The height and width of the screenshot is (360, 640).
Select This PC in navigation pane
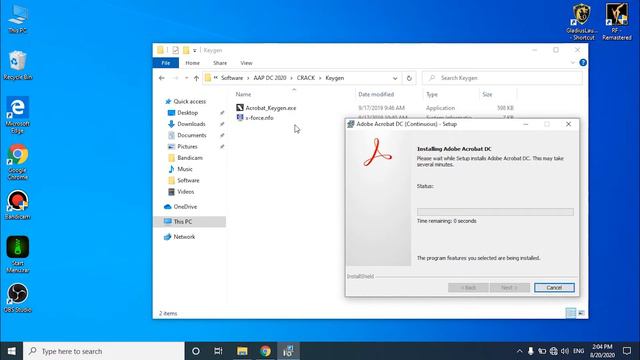point(190,222)
